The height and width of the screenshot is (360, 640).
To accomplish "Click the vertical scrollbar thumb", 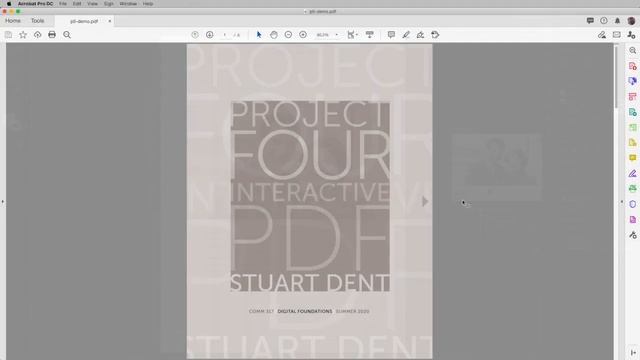I will point(616,78).
